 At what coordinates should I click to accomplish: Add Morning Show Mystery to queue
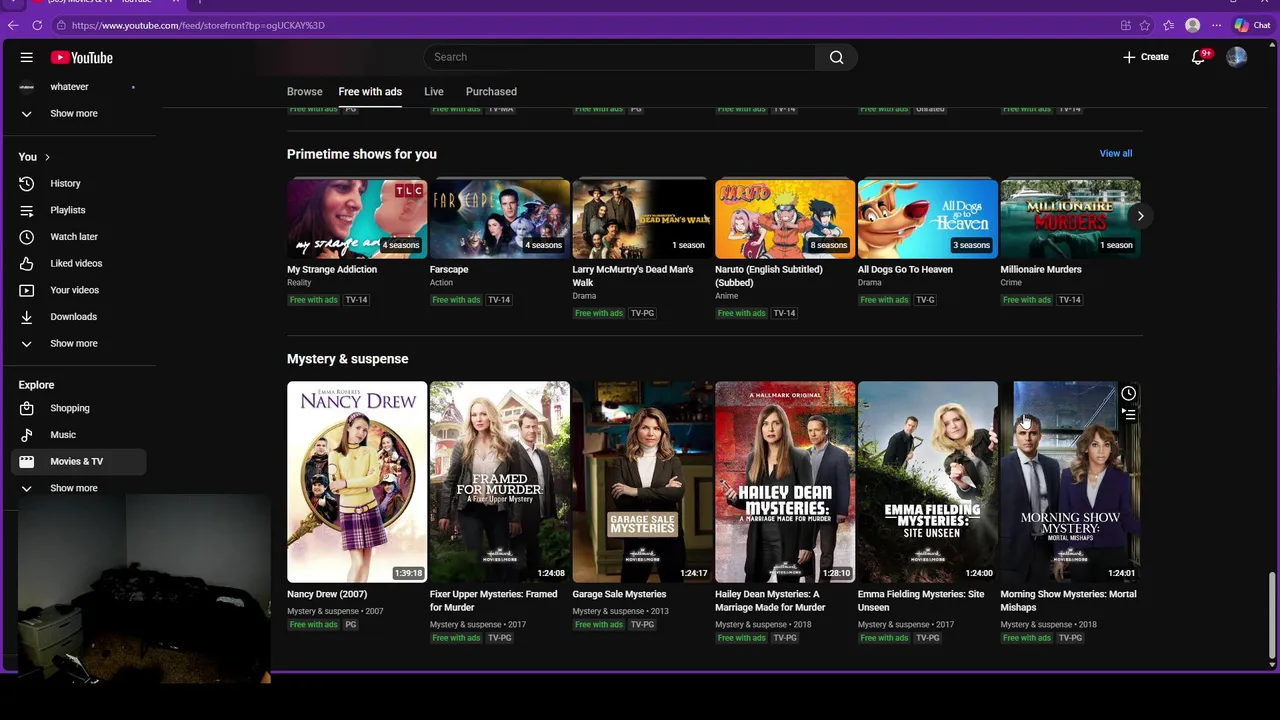tap(1128, 414)
